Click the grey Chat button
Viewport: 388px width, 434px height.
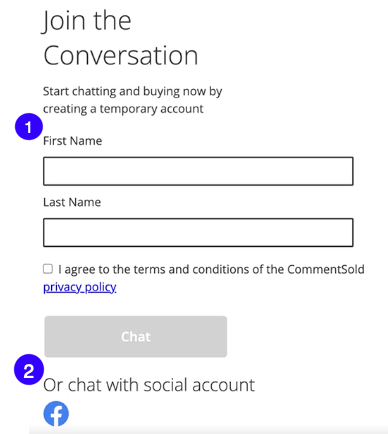(136, 337)
